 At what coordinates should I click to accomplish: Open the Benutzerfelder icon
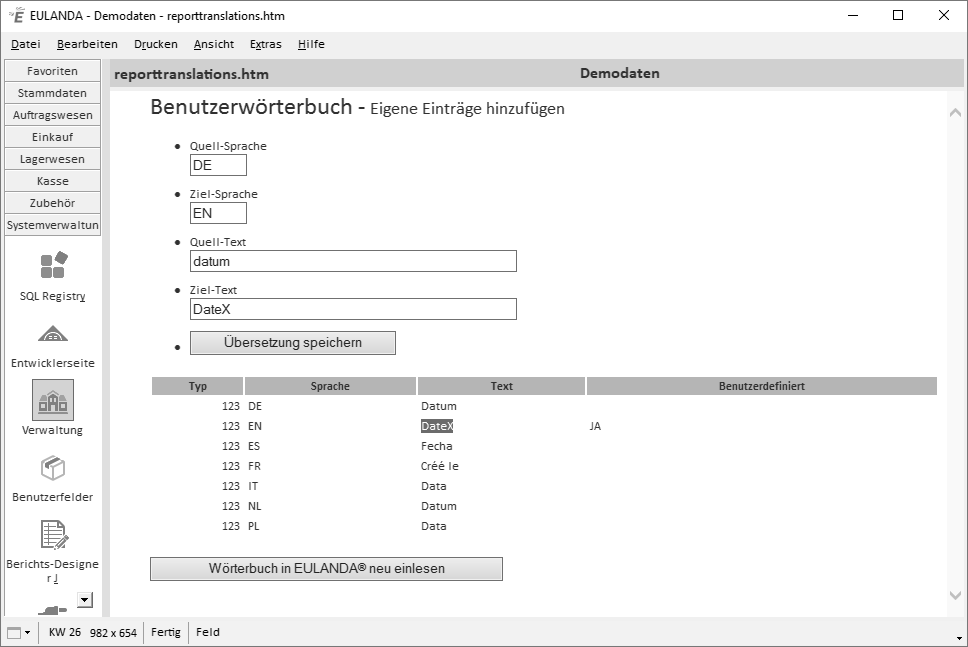(x=53, y=468)
